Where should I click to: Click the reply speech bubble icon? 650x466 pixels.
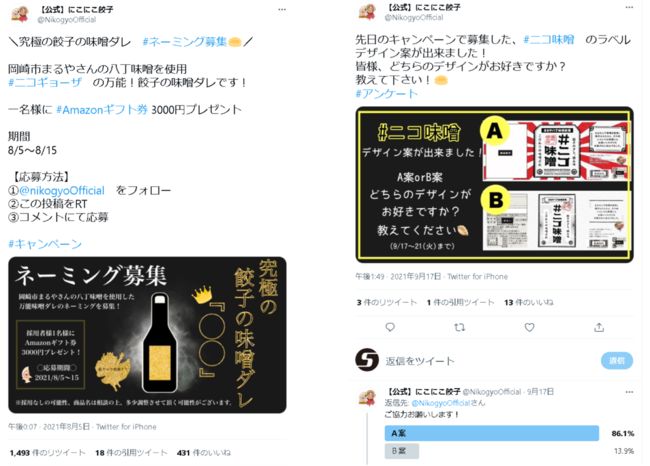390,327
